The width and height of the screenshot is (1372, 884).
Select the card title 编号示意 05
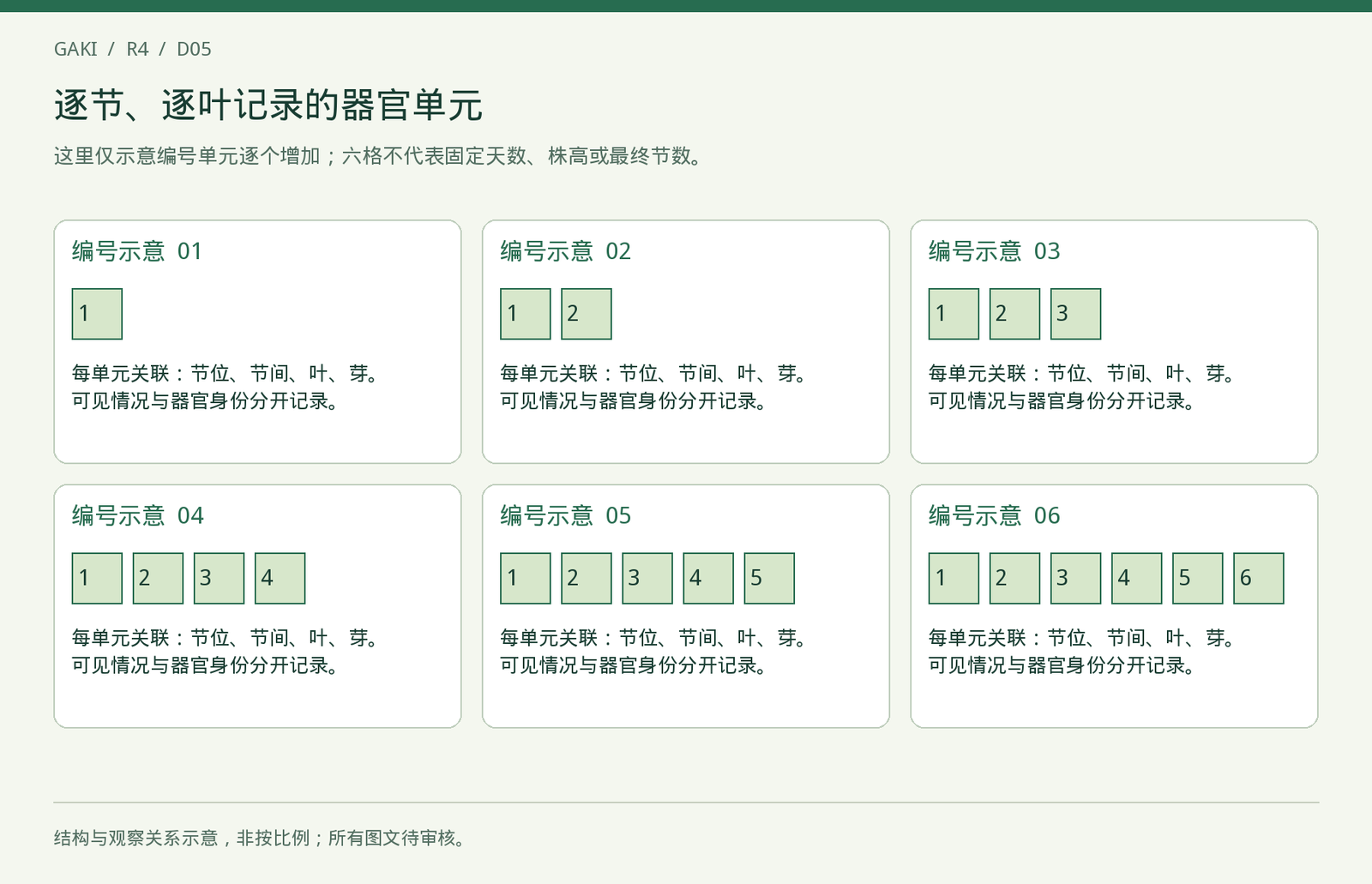point(566,515)
